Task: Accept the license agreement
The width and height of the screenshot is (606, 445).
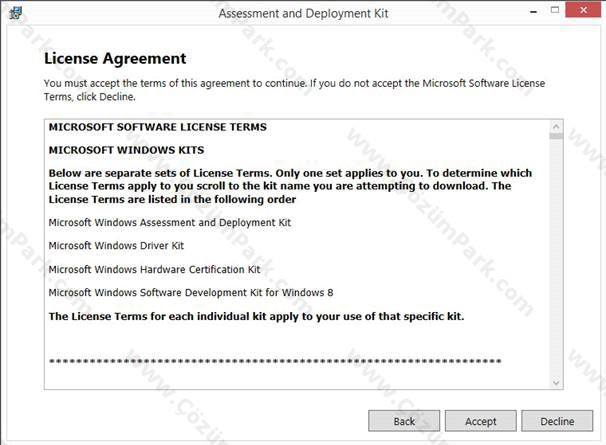Action: (x=480, y=421)
